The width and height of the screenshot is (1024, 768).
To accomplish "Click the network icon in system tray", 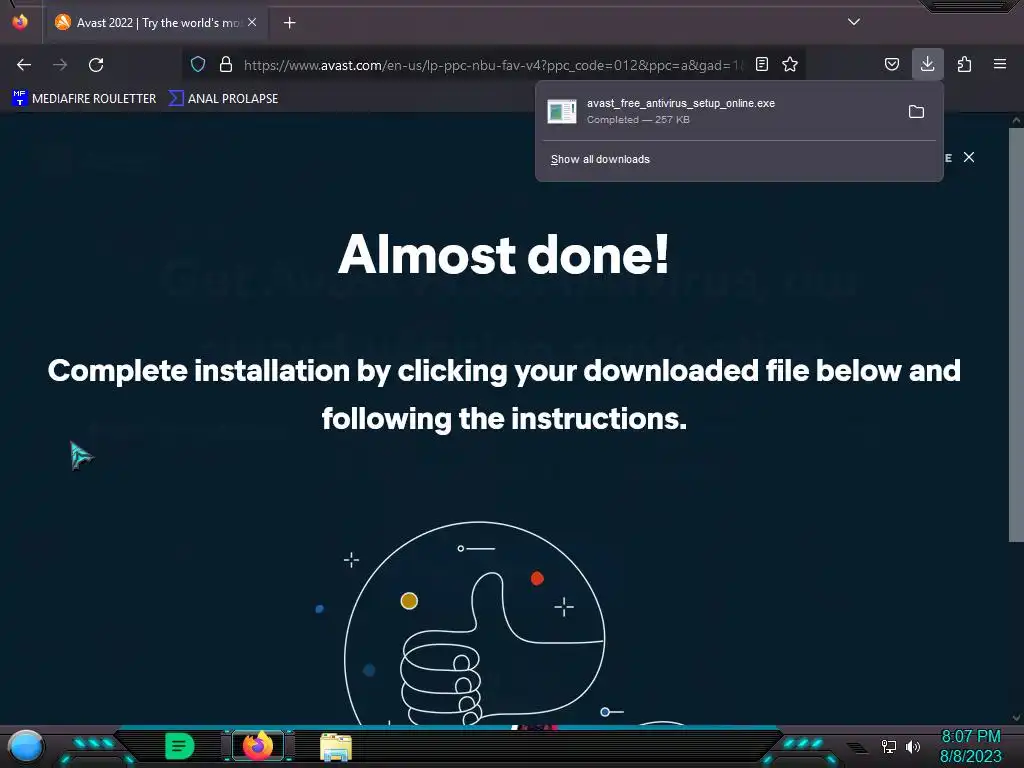I will pyautogui.click(x=889, y=746).
